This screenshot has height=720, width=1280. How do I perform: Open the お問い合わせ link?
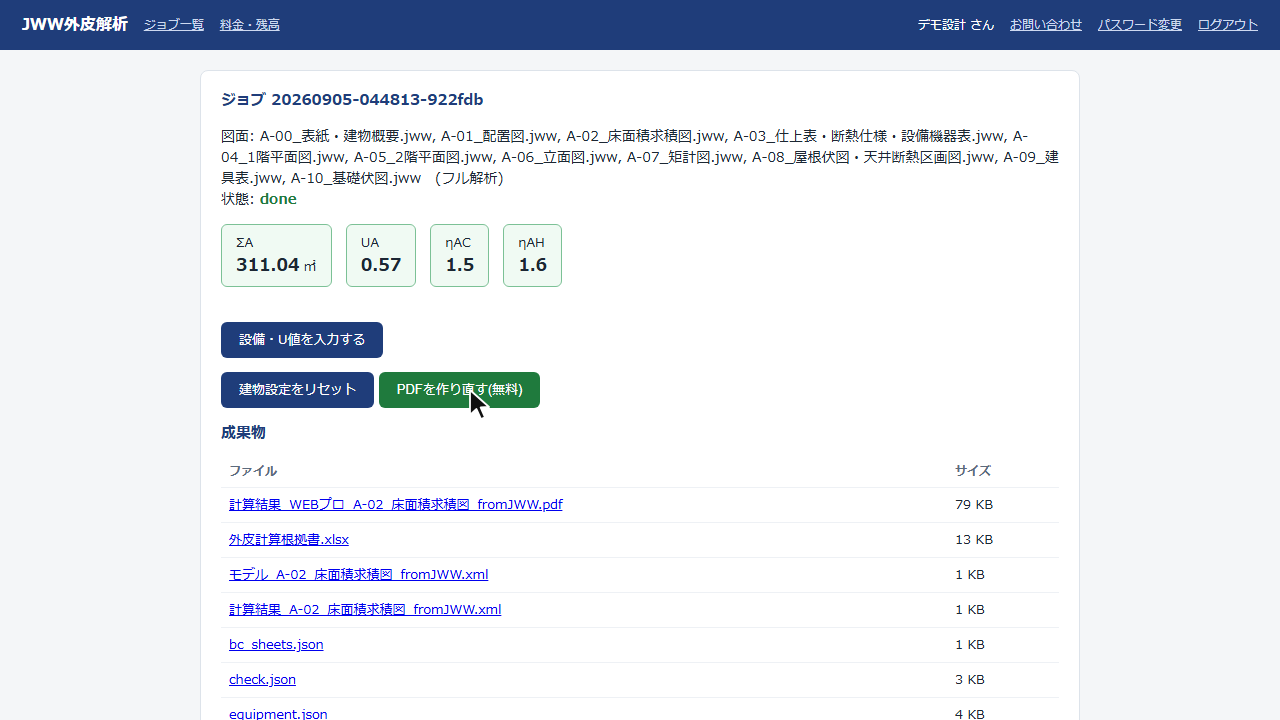coord(1046,25)
